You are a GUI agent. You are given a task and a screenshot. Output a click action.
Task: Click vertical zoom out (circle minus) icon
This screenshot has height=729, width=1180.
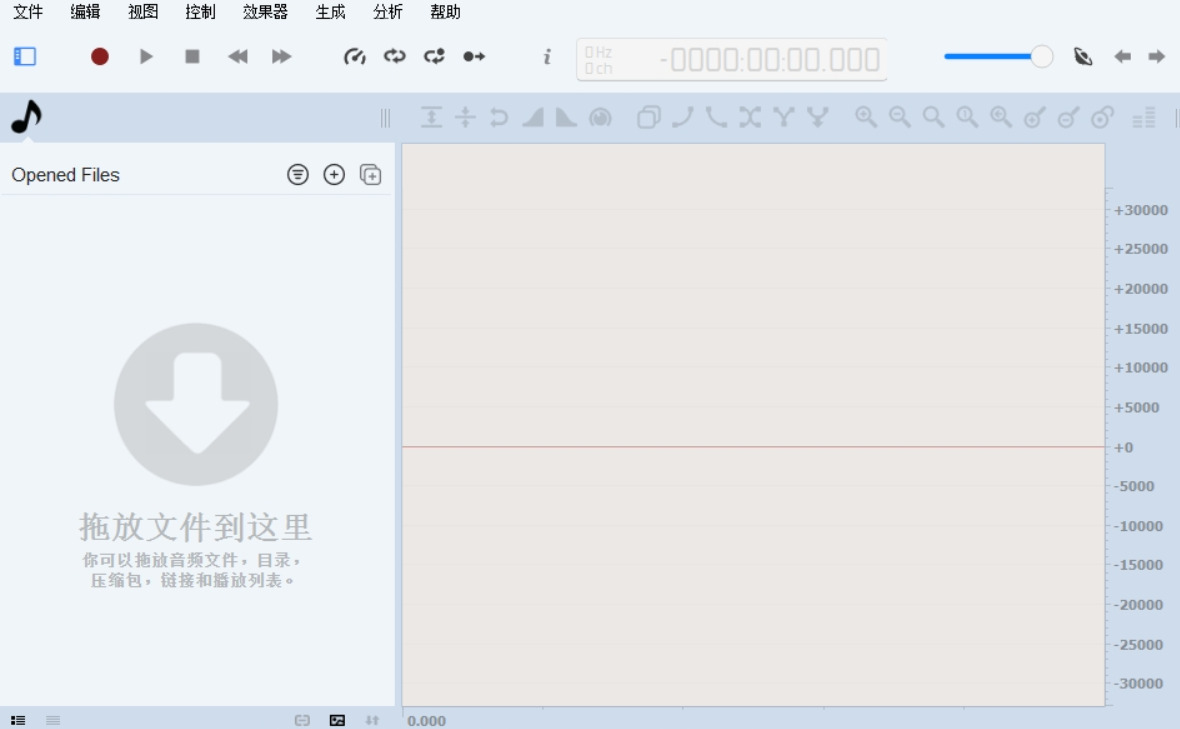click(x=1069, y=117)
